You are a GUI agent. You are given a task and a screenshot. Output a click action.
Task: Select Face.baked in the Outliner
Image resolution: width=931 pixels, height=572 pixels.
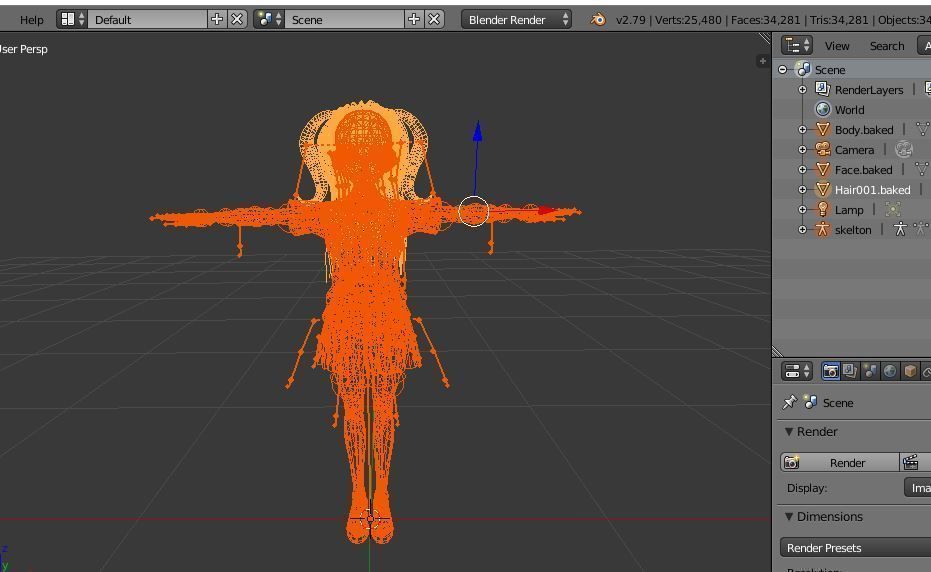pos(863,170)
